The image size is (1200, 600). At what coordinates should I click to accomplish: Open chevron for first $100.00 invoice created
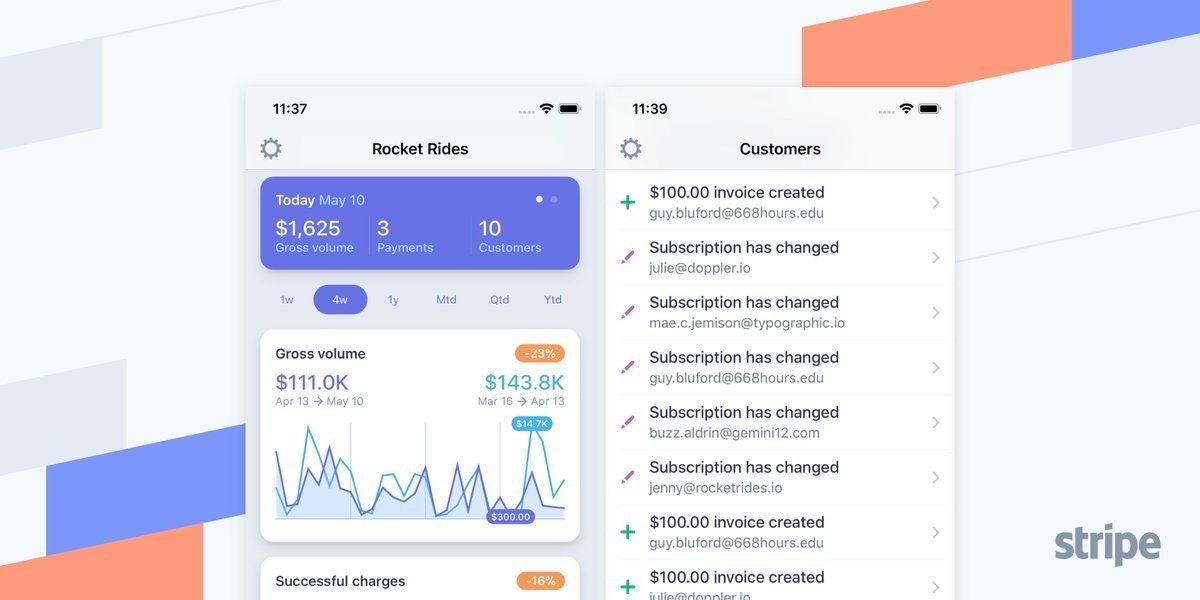coord(935,203)
